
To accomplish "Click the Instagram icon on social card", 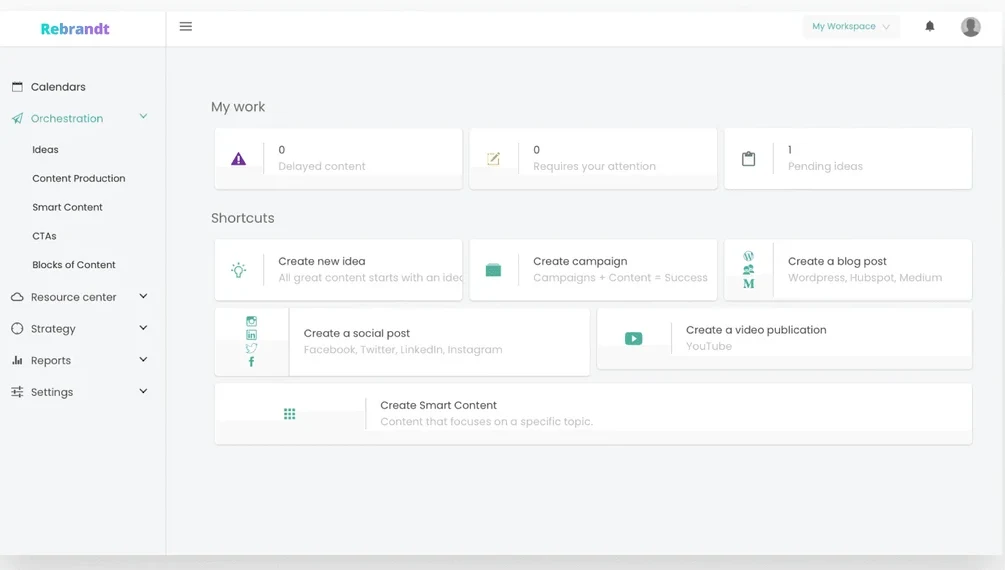I will point(251,321).
